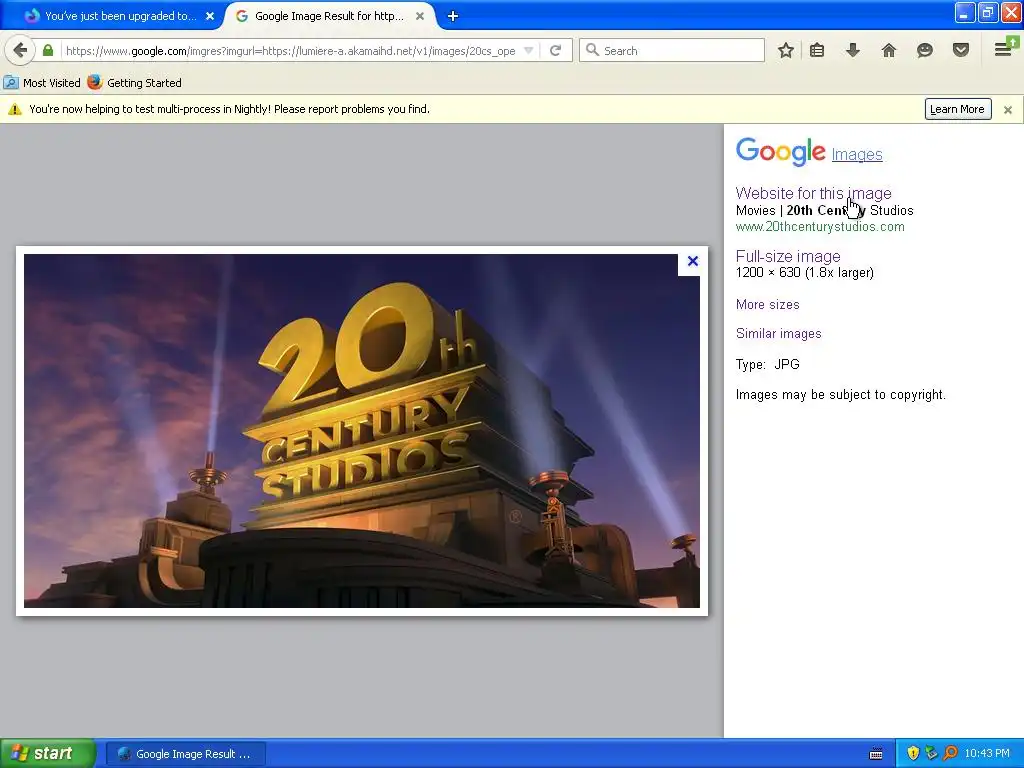Restore down the Firefox window
The height and width of the screenshot is (768, 1024).
pos(987,12)
